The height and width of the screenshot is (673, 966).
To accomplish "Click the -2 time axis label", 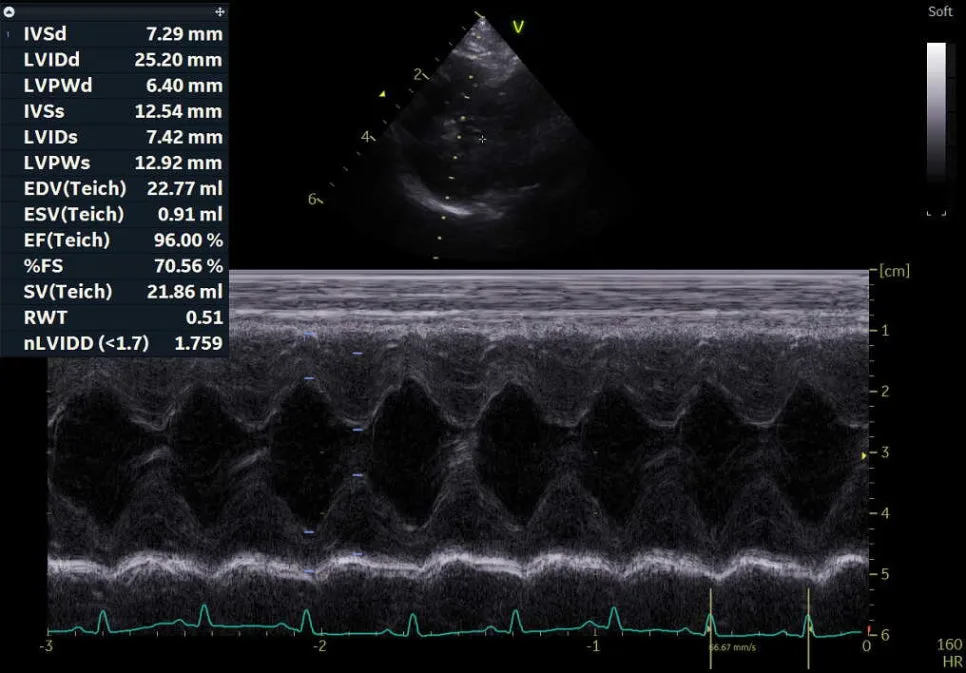I will tap(319, 646).
